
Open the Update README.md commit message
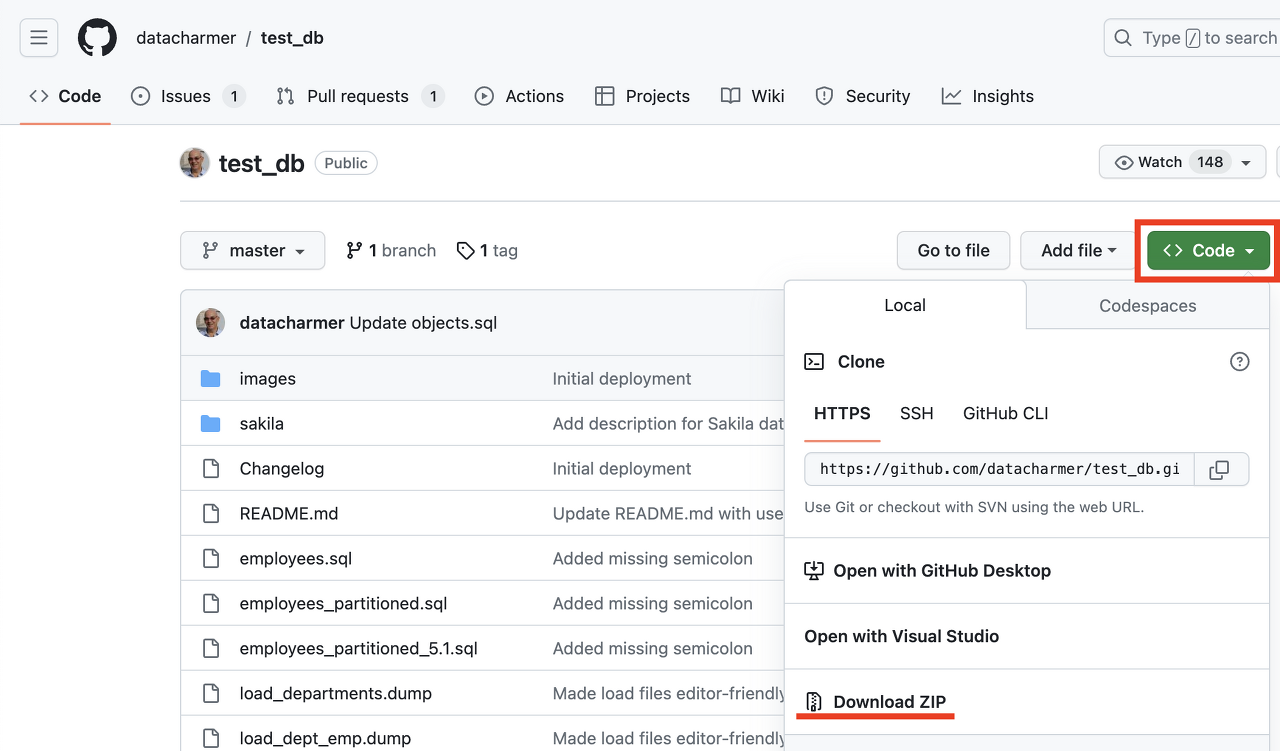coord(668,514)
